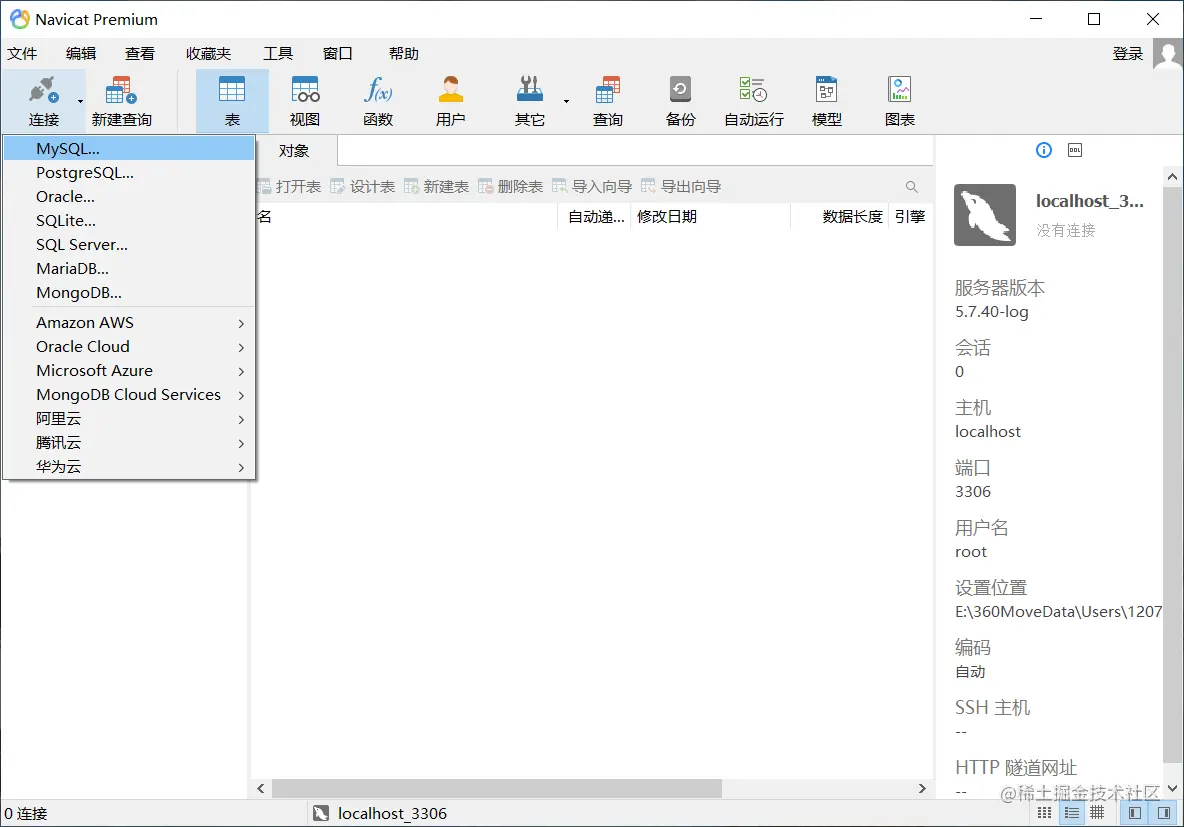The height and width of the screenshot is (827, 1184).
Task: Open the 查询 query toolbar icon
Action: [x=608, y=101]
